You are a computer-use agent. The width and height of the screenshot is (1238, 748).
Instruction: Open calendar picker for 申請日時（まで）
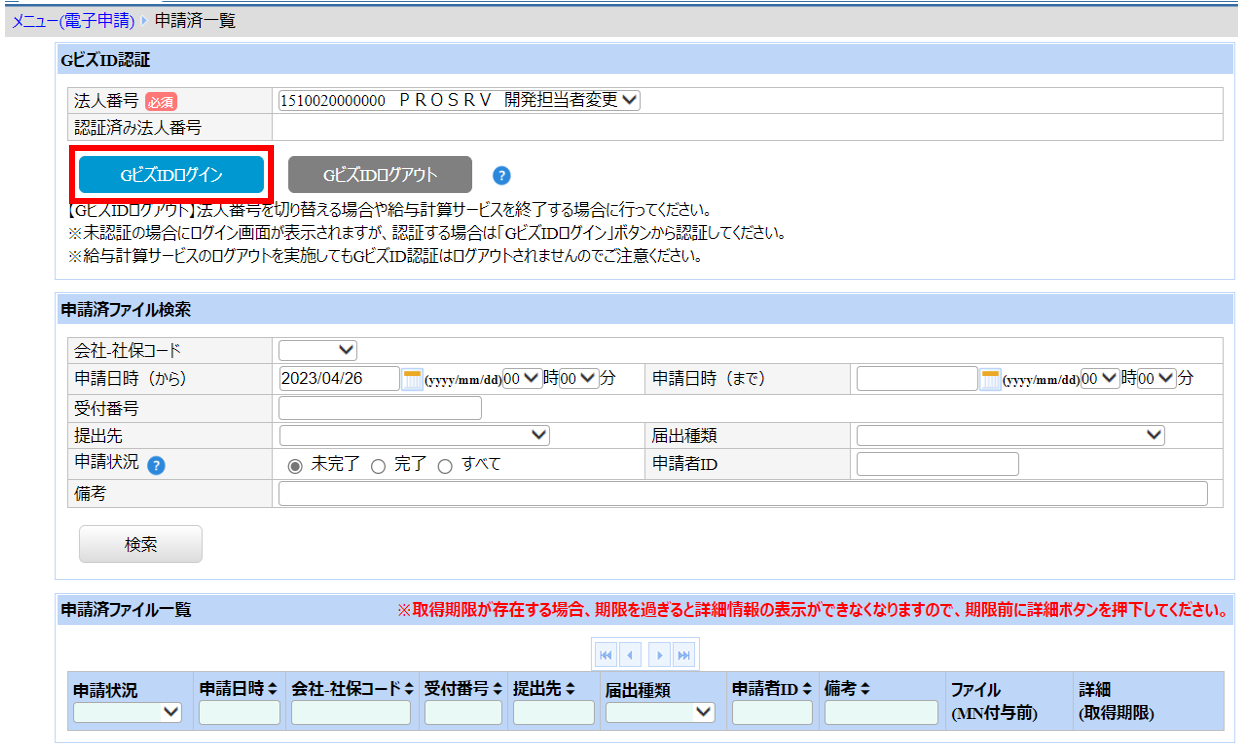990,379
